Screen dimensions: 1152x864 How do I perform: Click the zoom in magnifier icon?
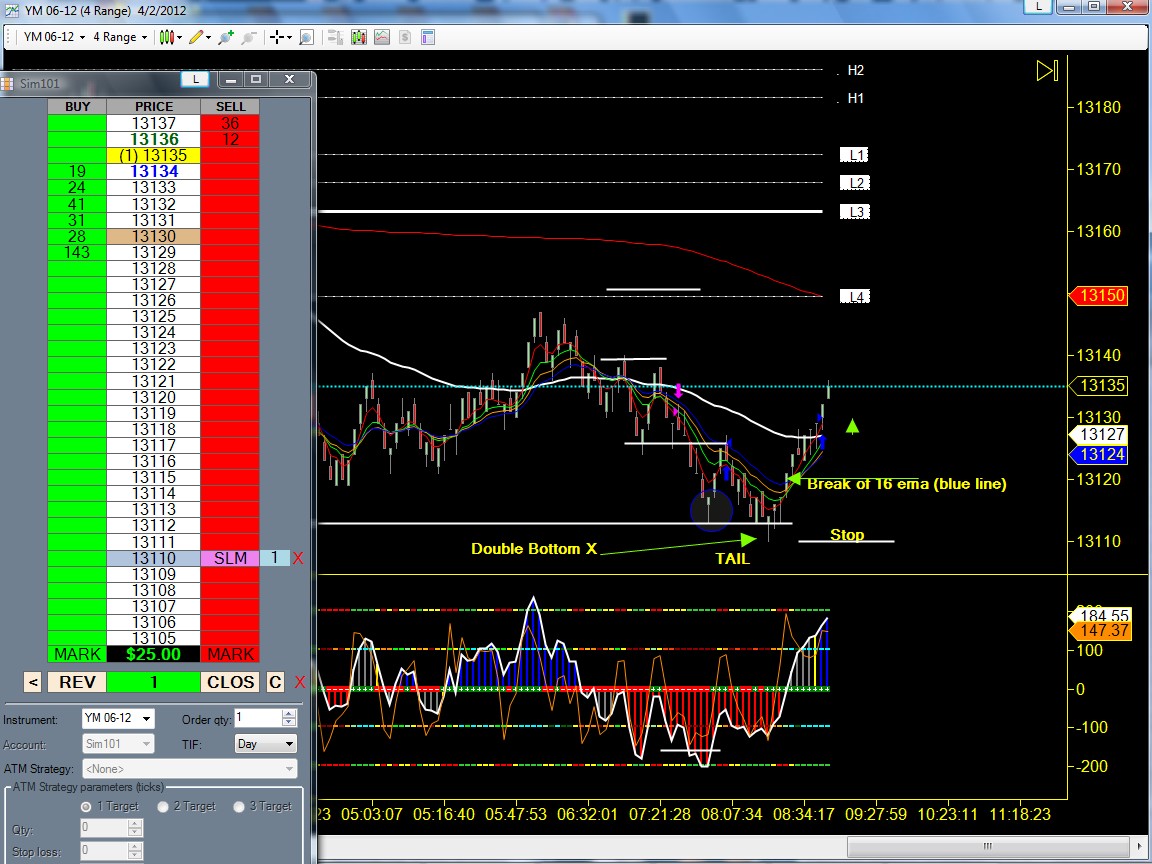(x=226, y=37)
